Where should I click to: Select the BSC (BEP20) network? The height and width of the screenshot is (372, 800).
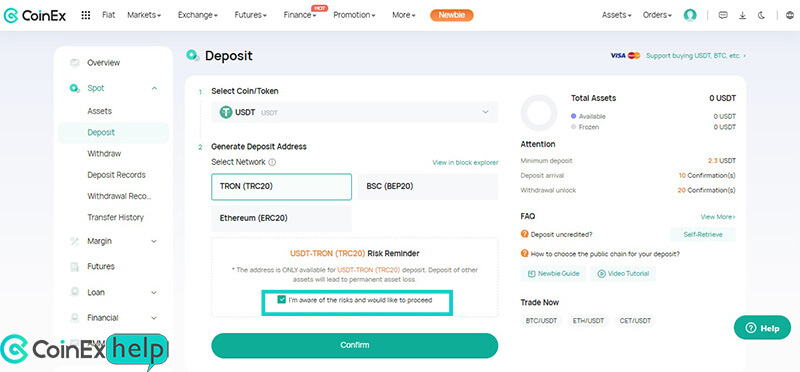click(x=428, y=187)
